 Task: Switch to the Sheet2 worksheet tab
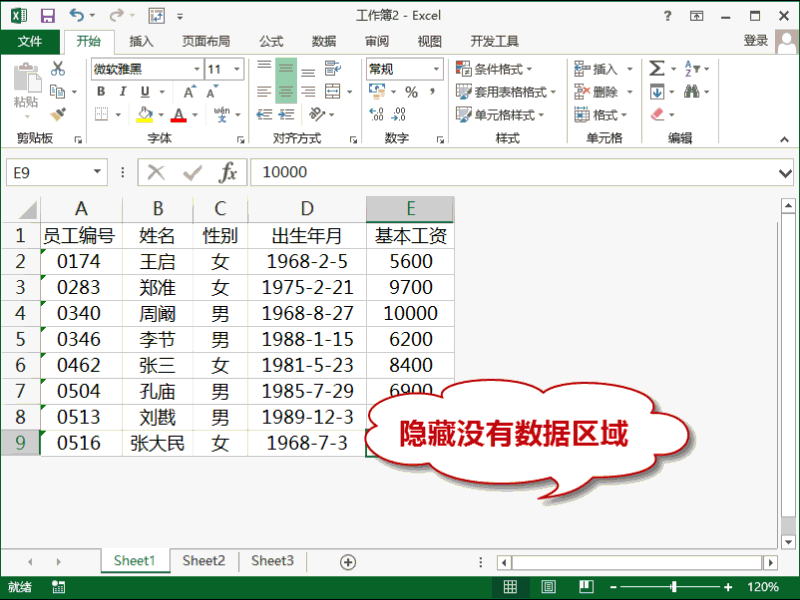point(203,561)
